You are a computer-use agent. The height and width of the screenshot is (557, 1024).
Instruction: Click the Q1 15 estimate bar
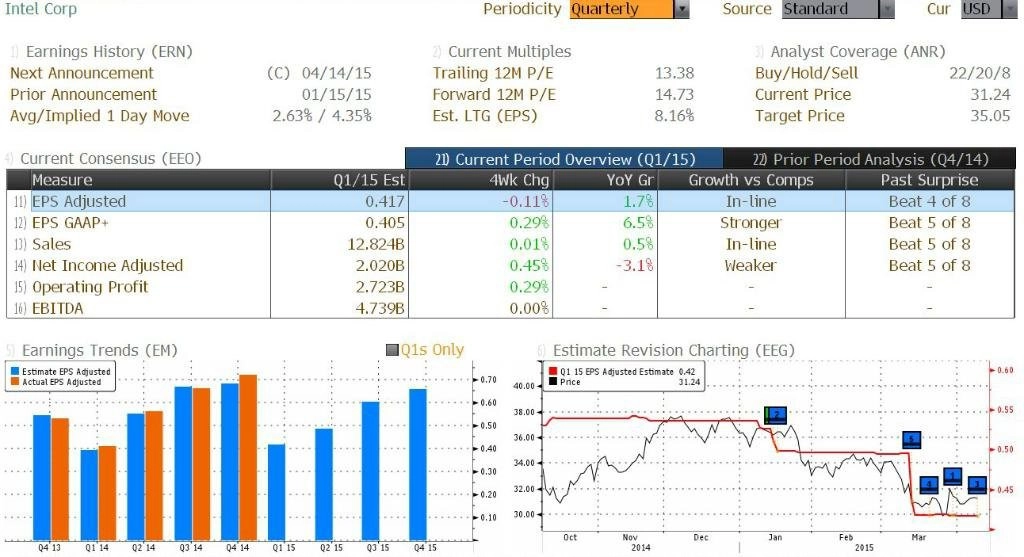coord(277,492)
